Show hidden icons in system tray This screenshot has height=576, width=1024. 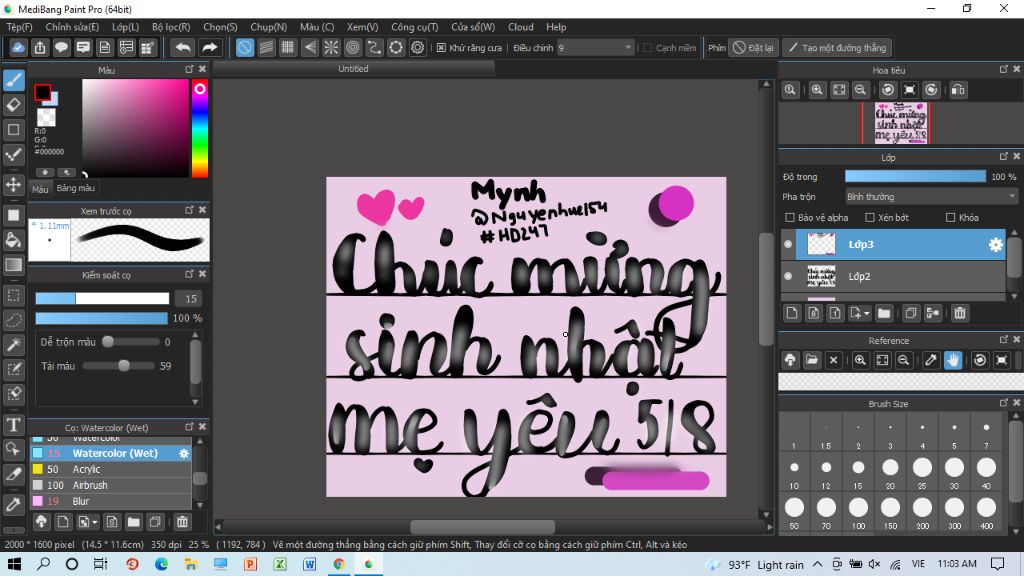click(818, 564)
